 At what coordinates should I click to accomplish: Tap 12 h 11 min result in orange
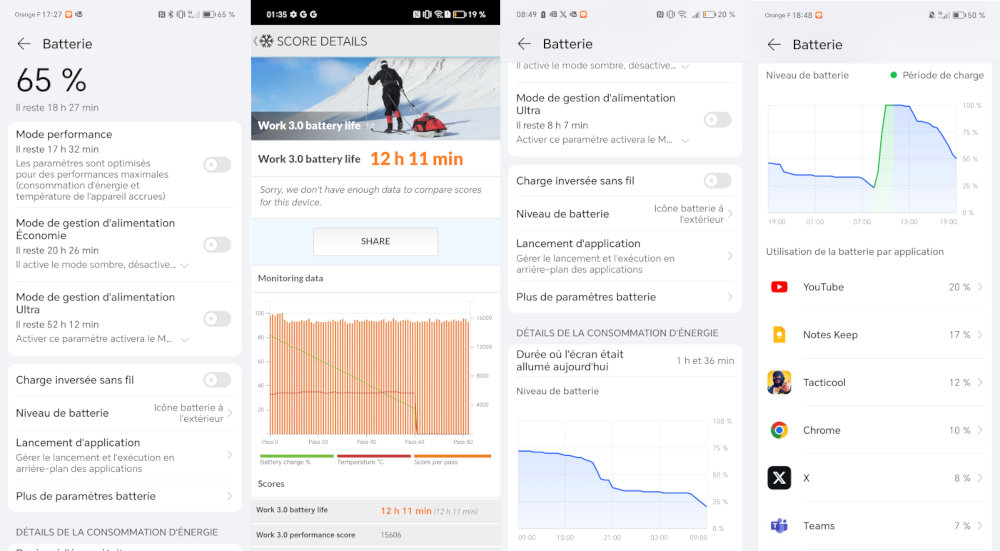tap(416, 159)
